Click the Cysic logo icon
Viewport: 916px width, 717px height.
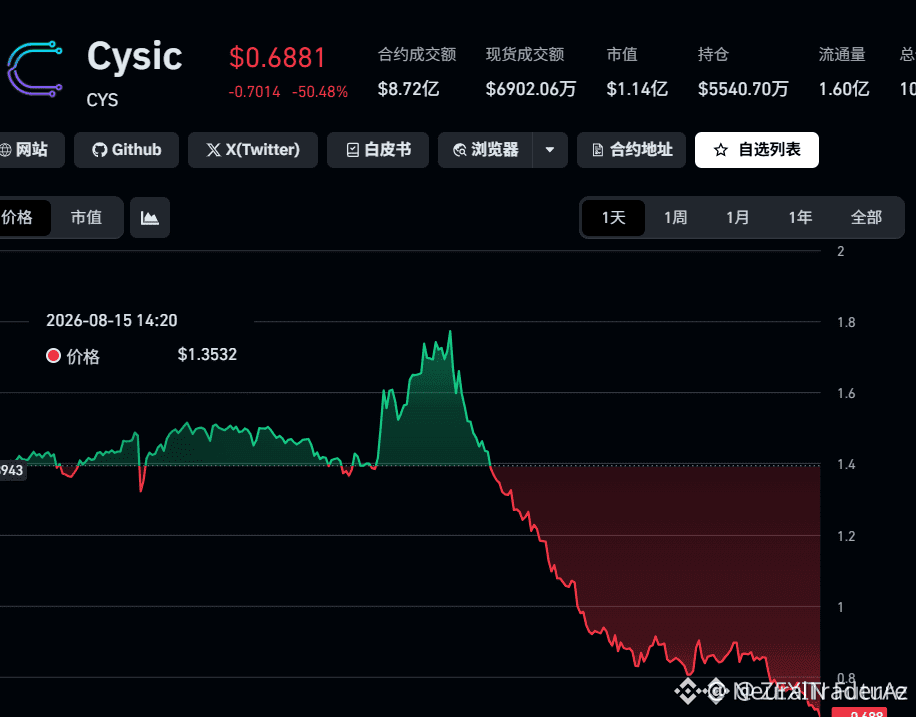(x=34, y=68)
